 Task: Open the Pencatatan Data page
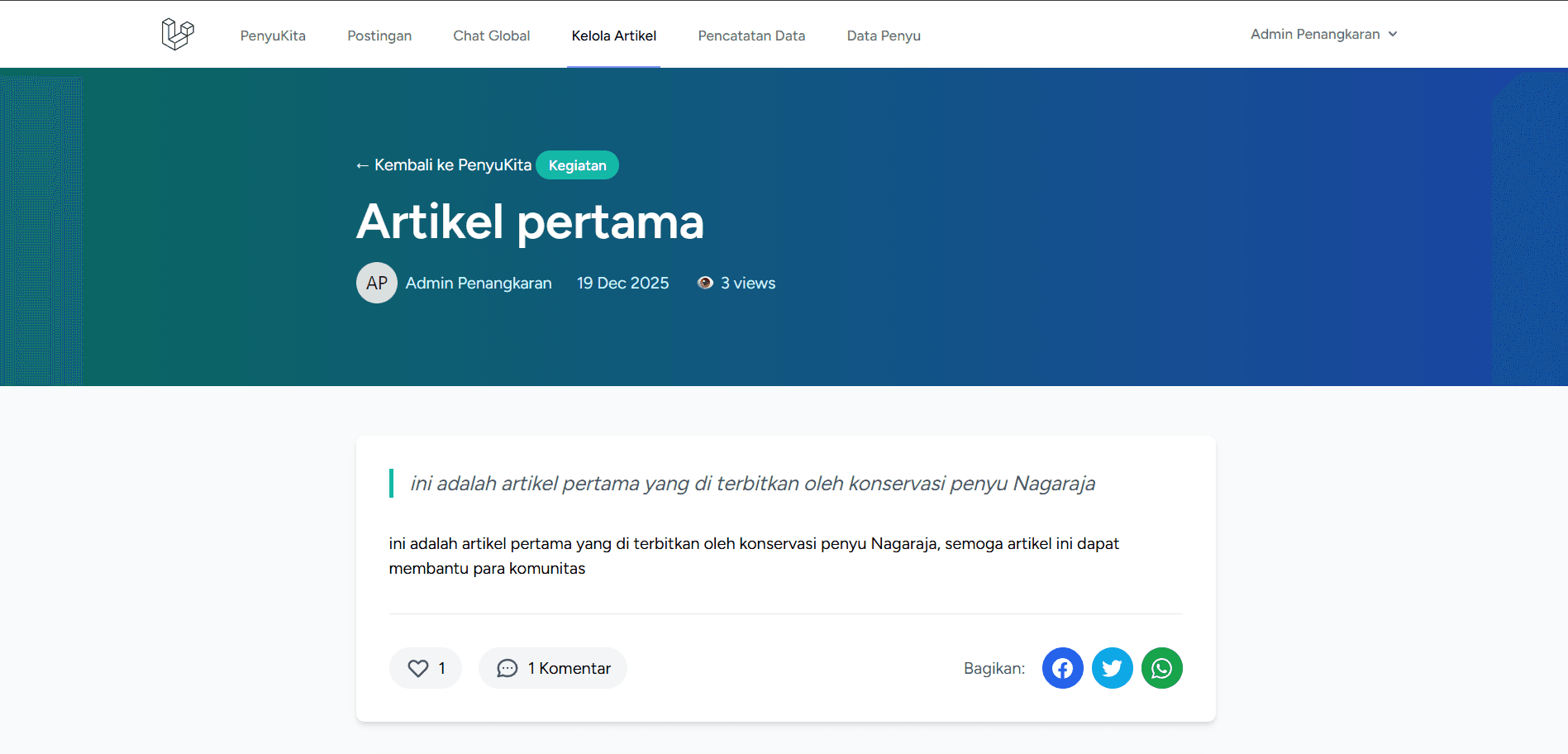coord(751,36)
